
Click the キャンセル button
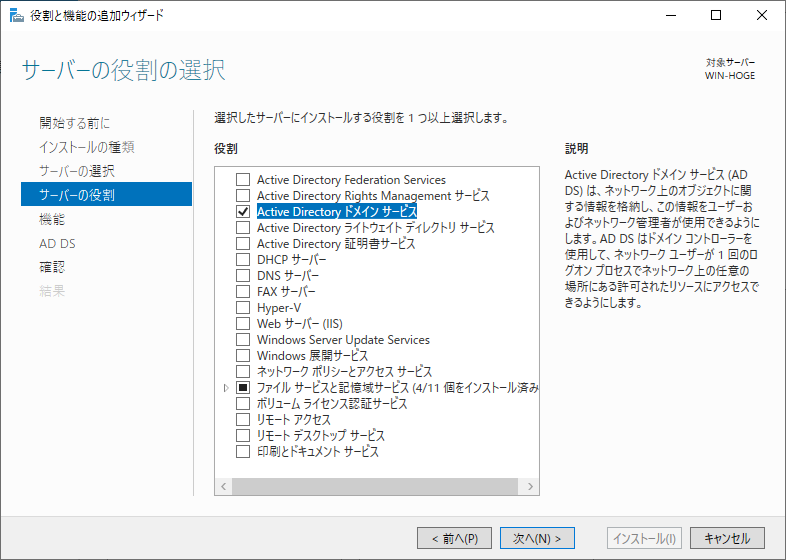point(727,538)
